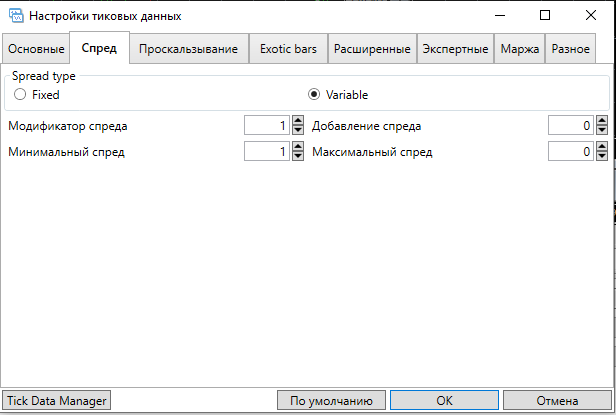Open the Спред tab
Screen dimensions: 616x415
[x=99, y=48]
